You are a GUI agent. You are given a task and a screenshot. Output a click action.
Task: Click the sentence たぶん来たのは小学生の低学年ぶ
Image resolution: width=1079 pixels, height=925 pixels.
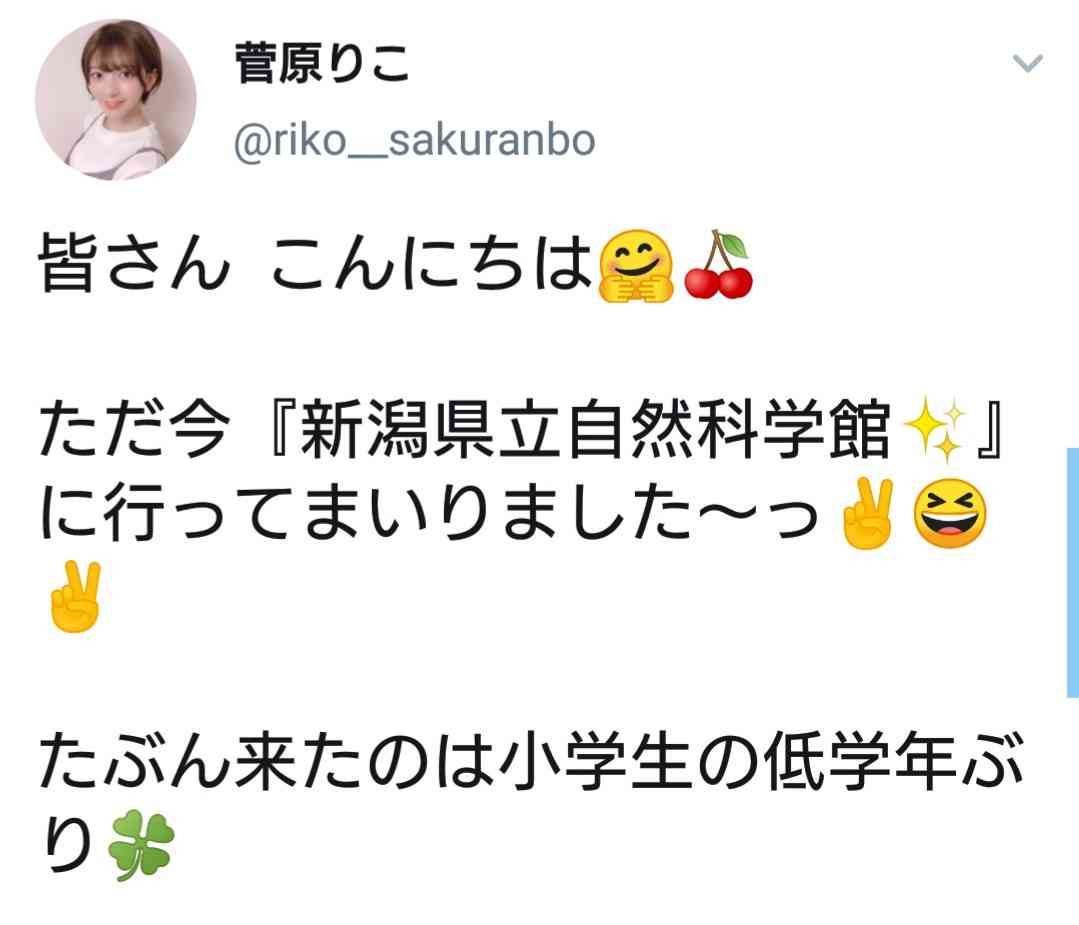tap(531, 763)
